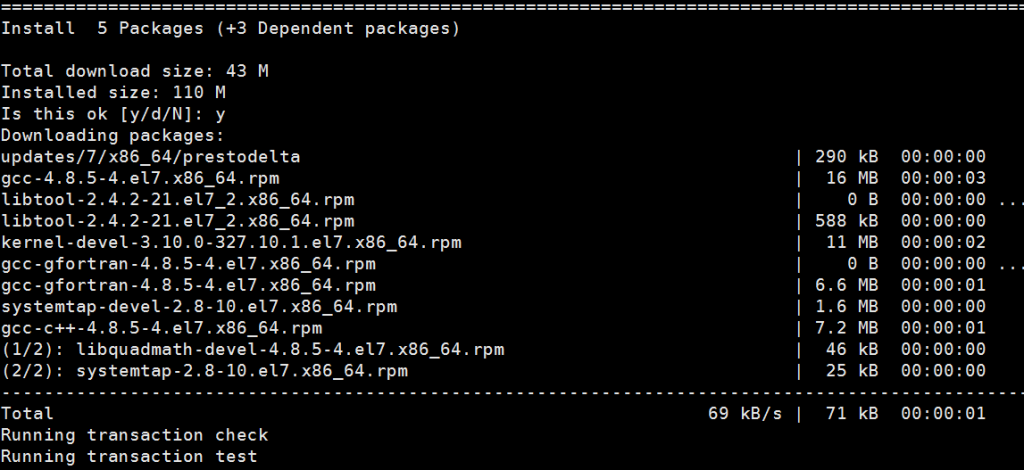Image resolution: width=1024 pixels, height=470 pixels.
Task: Click the 290 kB prestodelta size
Action: (846, 157)
